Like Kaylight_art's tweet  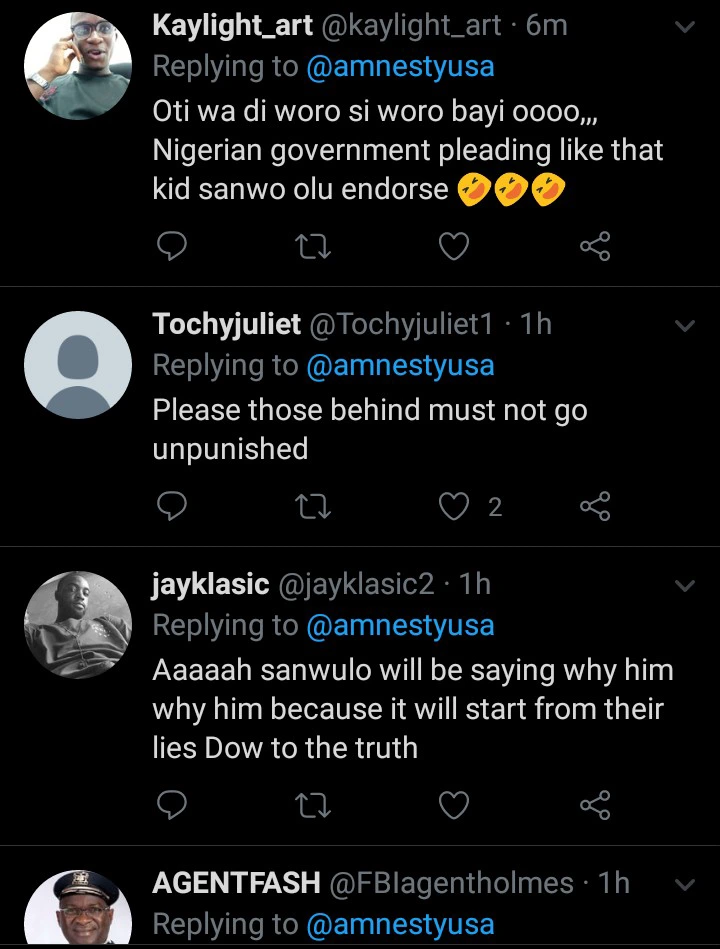click(455, 246)
